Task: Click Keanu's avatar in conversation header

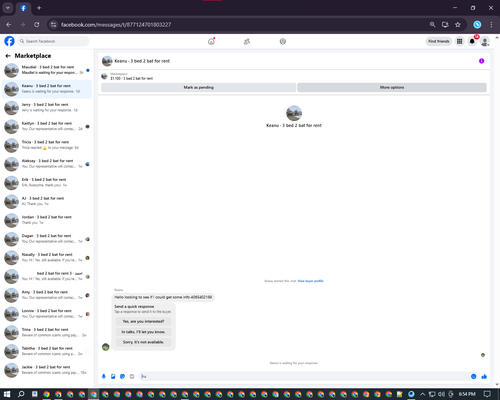Action: pos(107,61)
